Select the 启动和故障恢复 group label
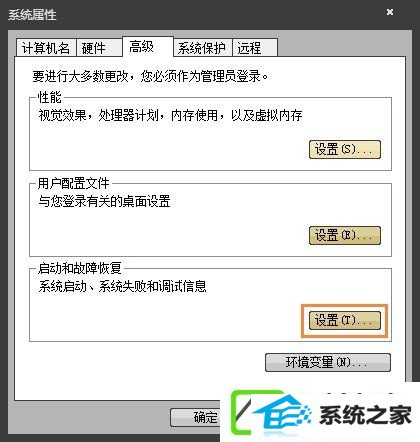Screen dimensions: 420x442 coord(79,268)
